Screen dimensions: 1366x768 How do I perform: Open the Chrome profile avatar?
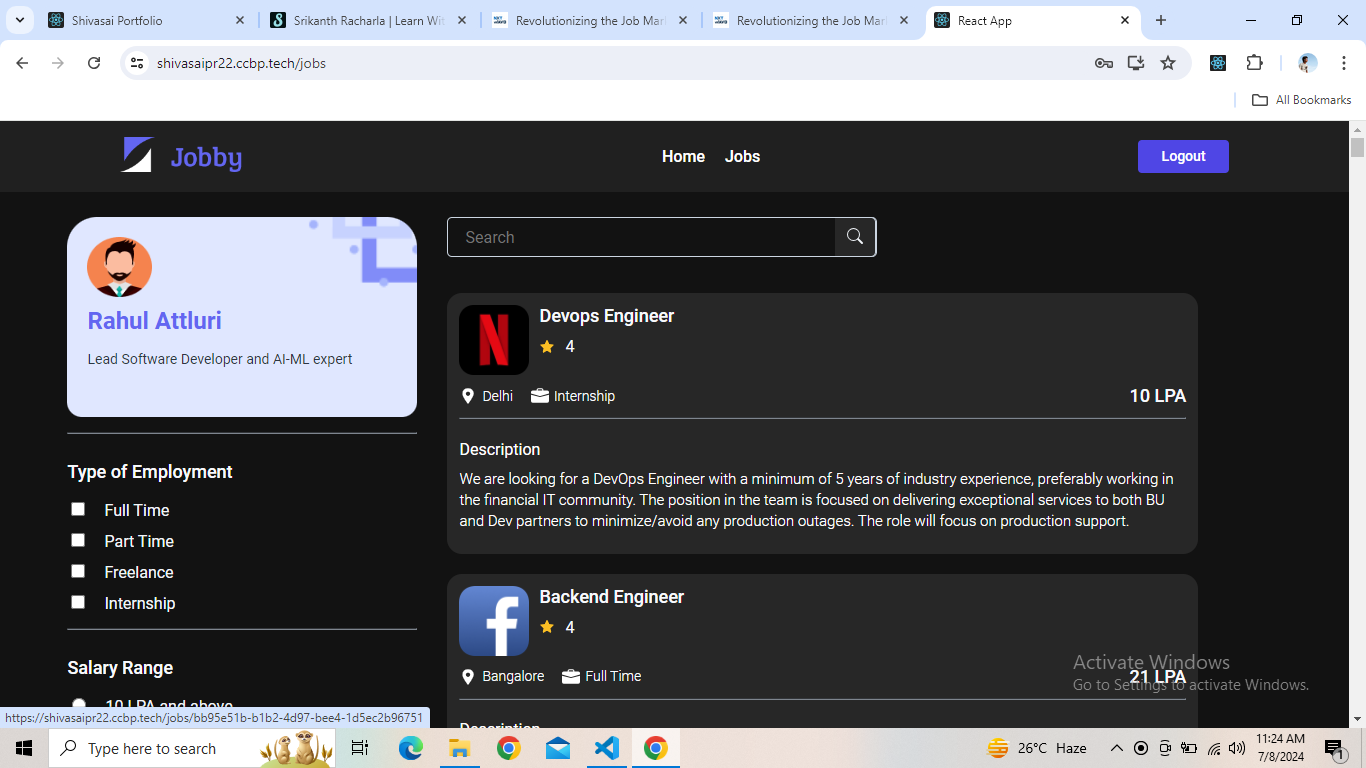(x=1308, y=63)
